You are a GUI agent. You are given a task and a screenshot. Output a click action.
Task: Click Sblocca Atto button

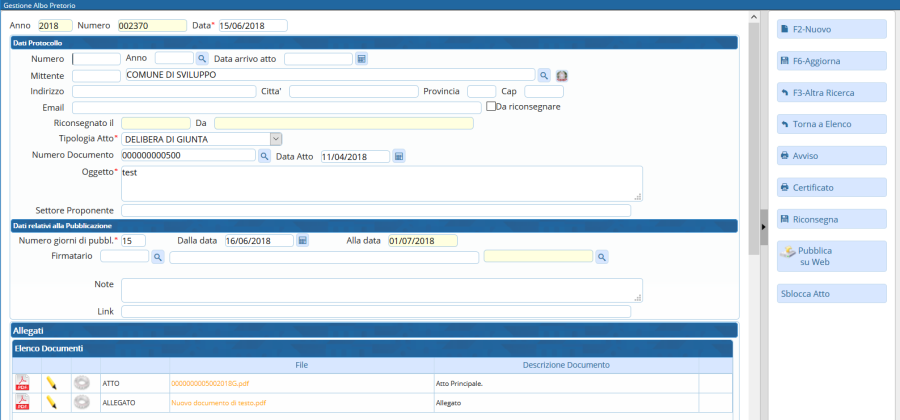[x=831, y=294]
